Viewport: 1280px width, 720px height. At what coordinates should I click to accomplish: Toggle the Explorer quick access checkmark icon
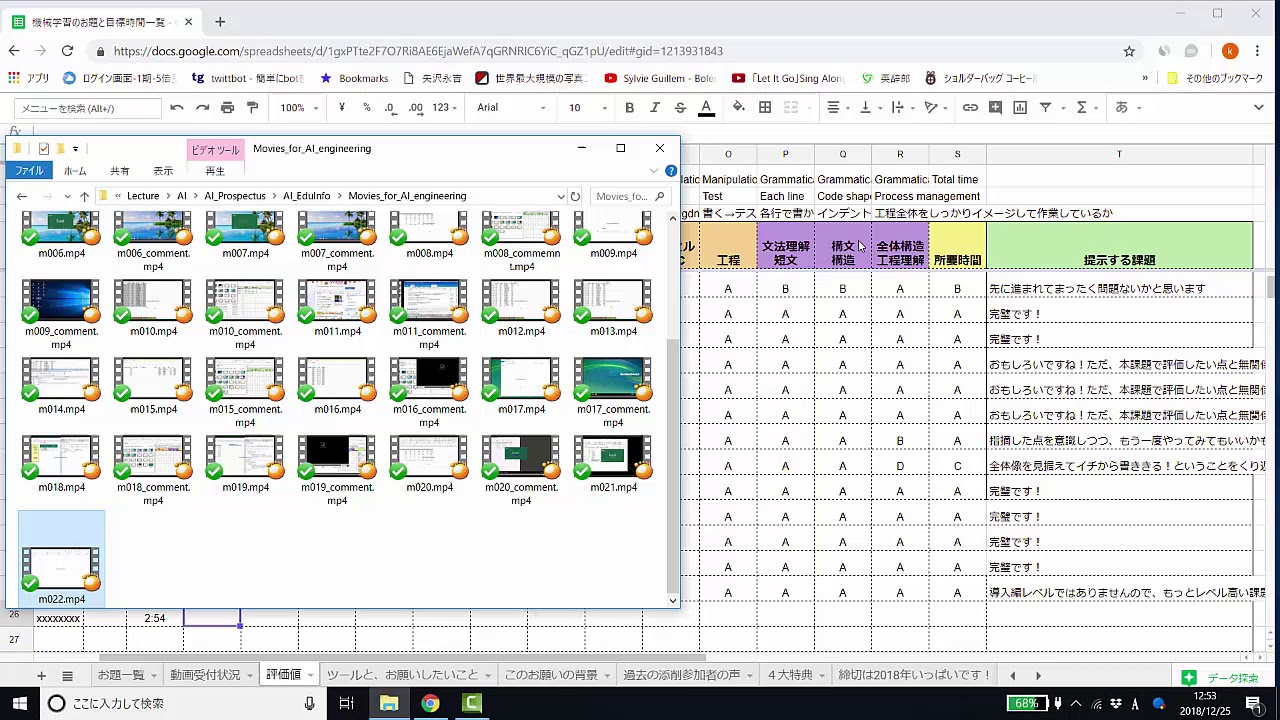[x=43, y=149]
